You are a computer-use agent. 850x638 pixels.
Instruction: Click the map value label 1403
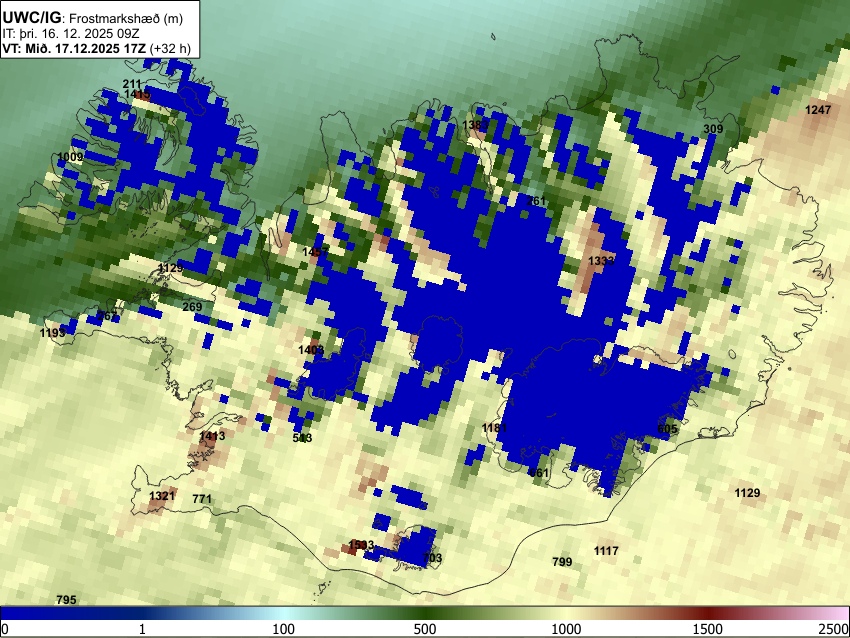(x=311, y=350)
